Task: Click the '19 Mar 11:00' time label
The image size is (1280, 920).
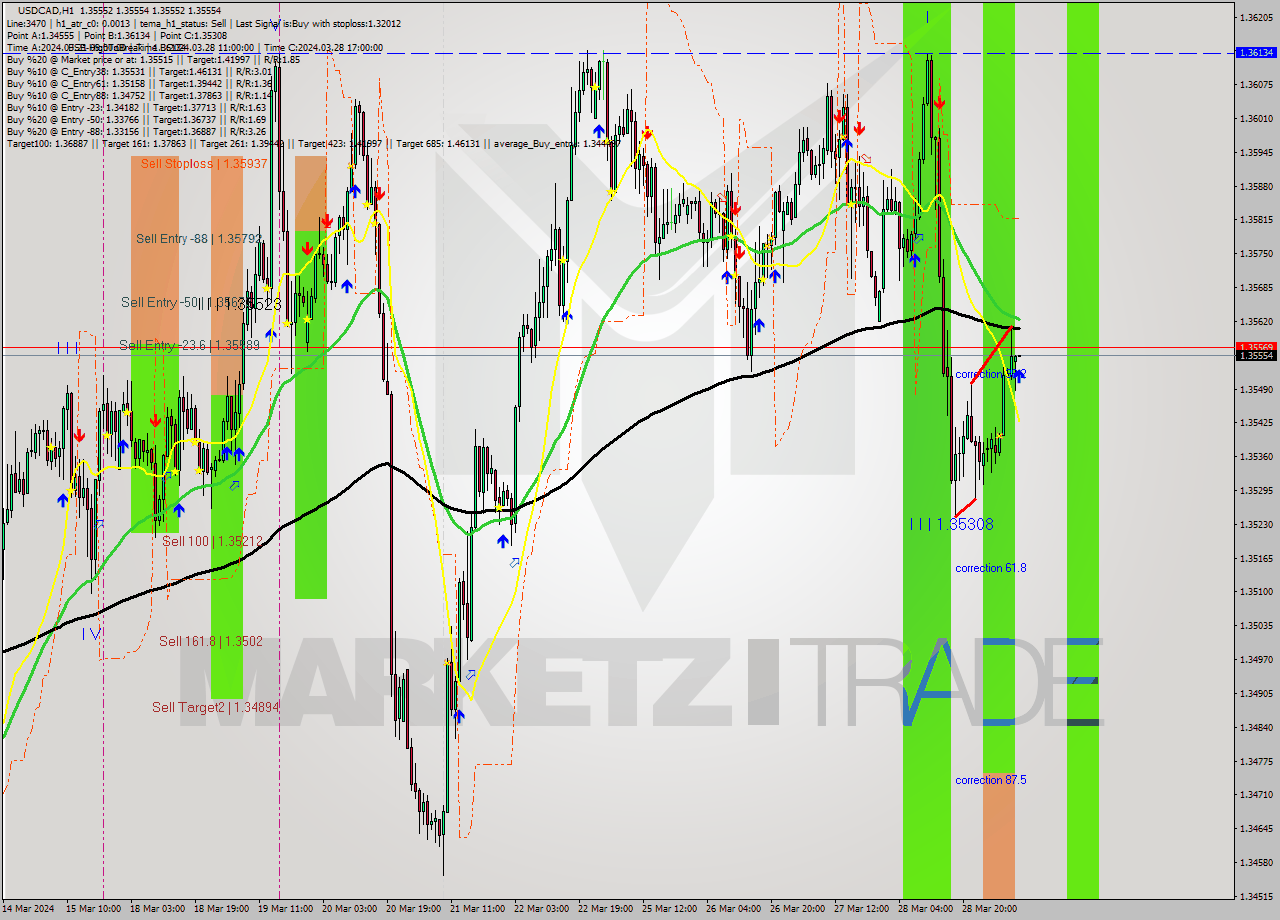Action: (x=285, y=909)
